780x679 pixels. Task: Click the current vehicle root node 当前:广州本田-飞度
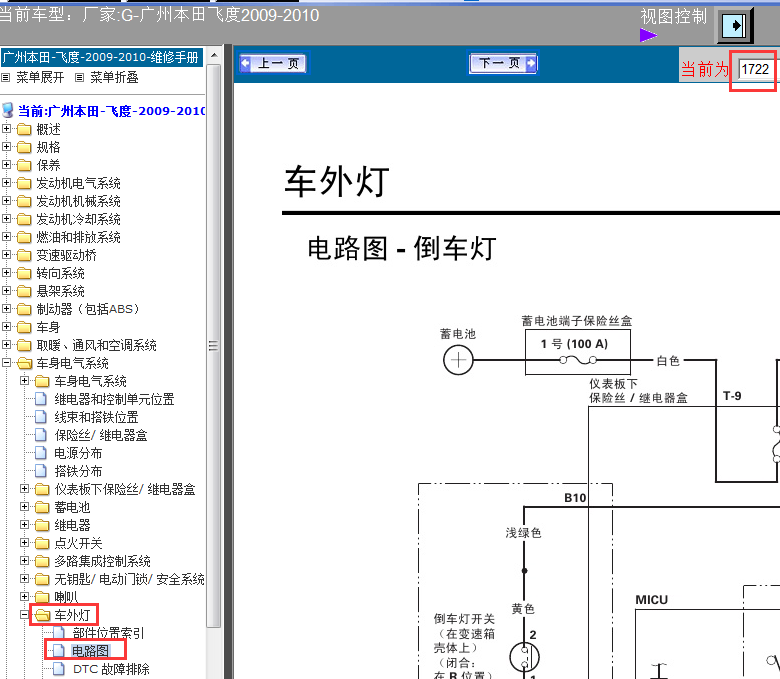[x=111, y=111]
